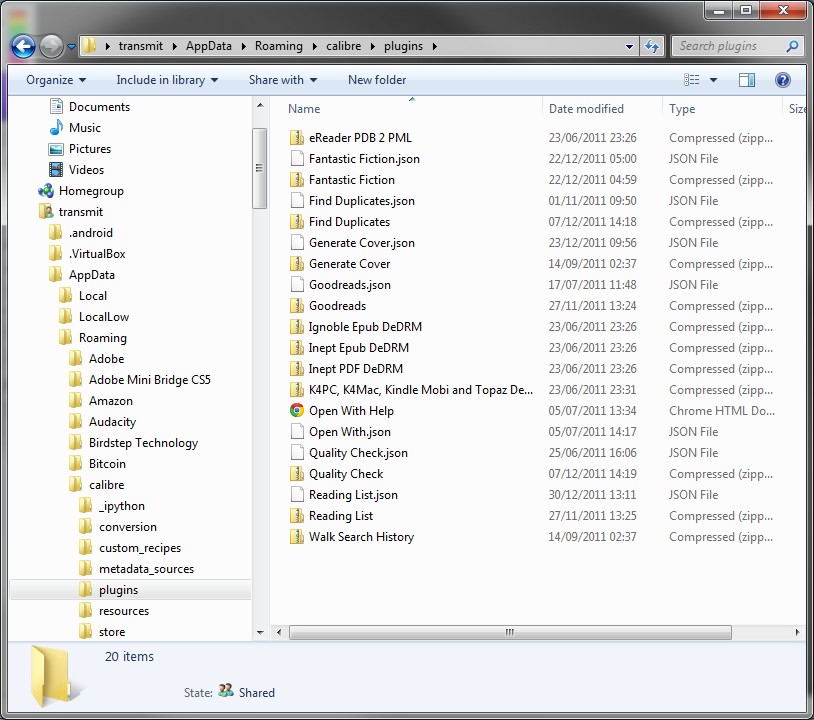814x720 pixels.
Task: Expand the arrow after 'calibre' breadcrumb
Action: (x=372, y=46)
